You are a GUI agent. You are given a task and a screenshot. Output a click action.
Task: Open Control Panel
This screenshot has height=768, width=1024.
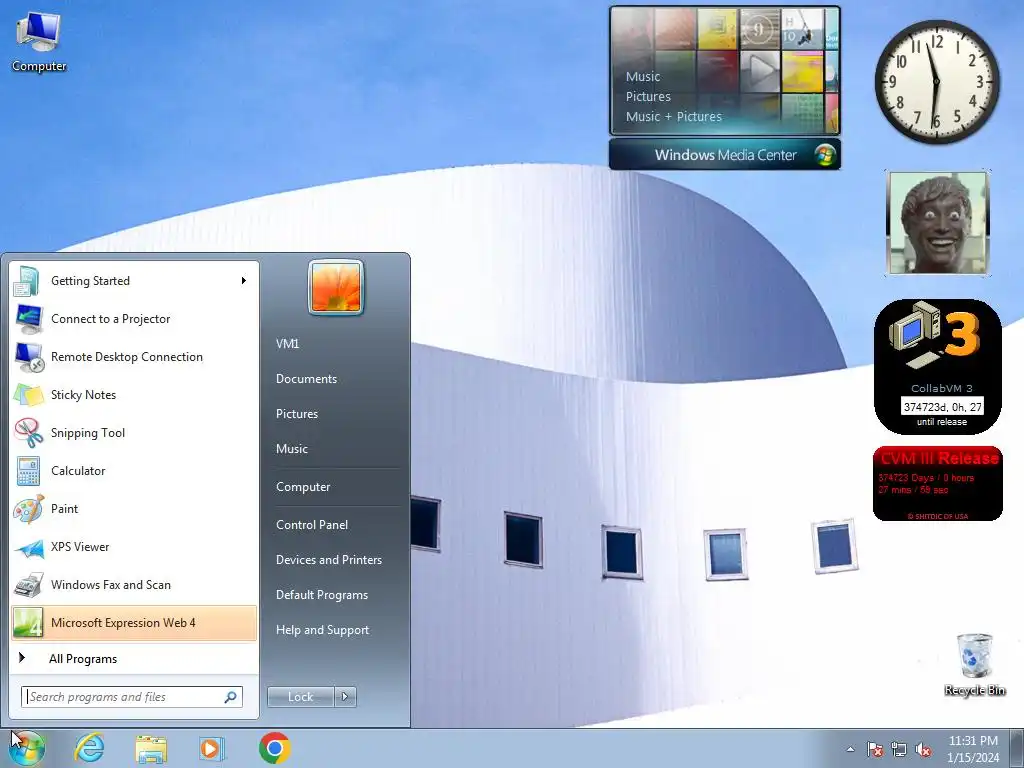(x=312, y=524)
